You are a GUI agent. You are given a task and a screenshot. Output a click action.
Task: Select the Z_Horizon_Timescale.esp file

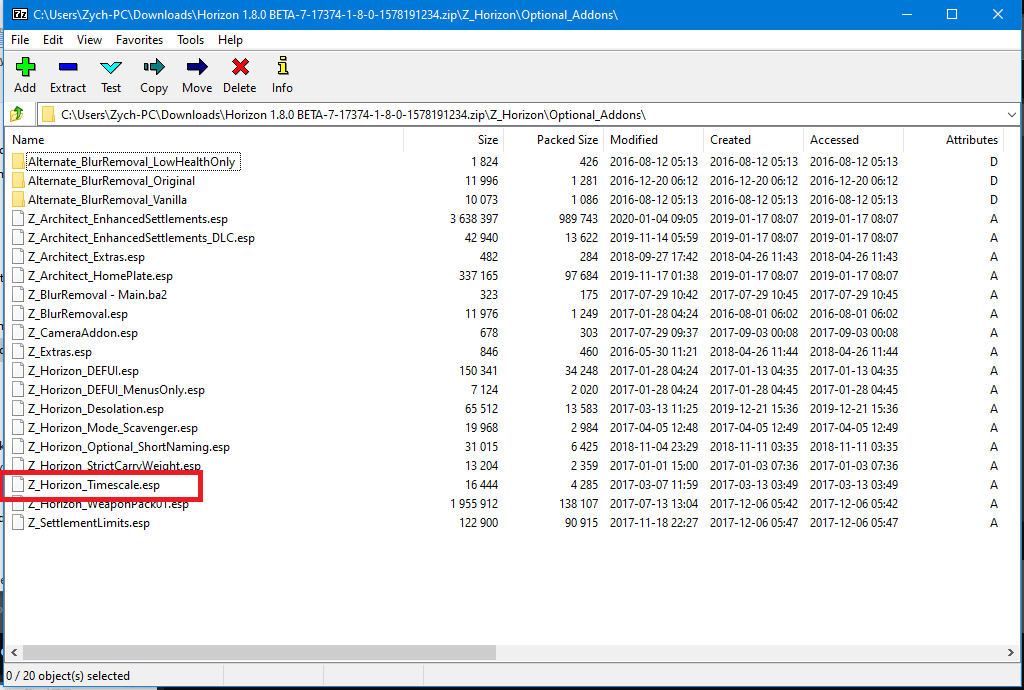pos(93,485)
